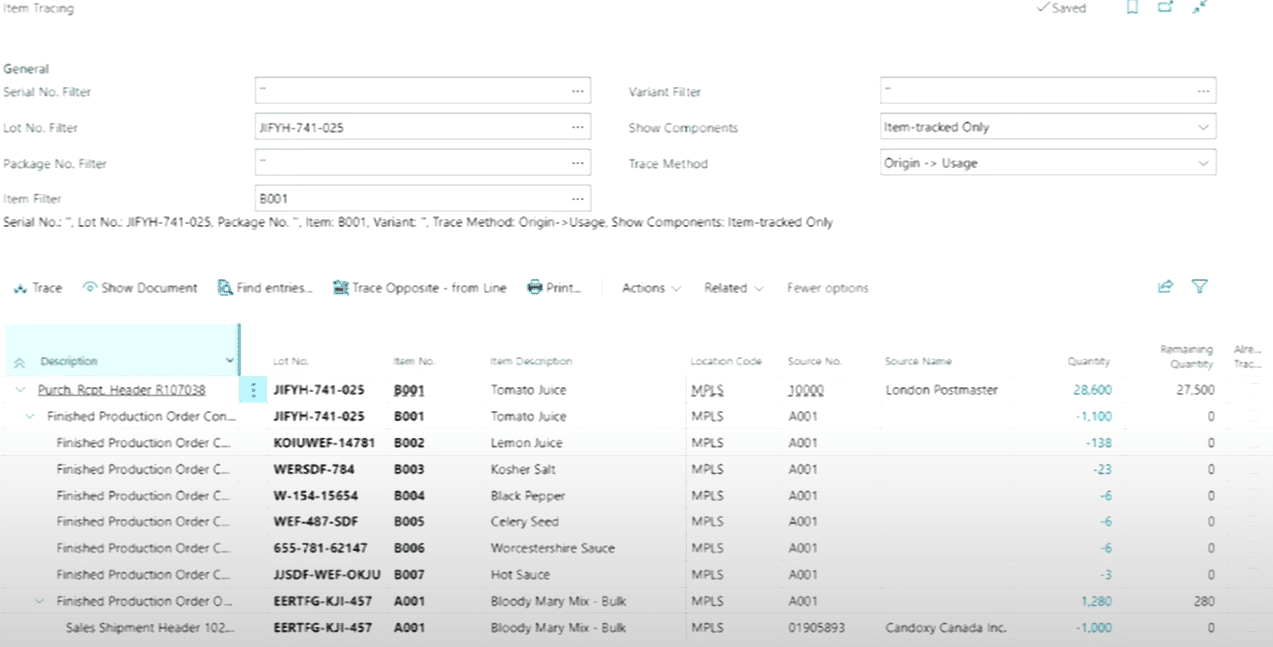Click the Lot No. Filter field

pos(410,128)
